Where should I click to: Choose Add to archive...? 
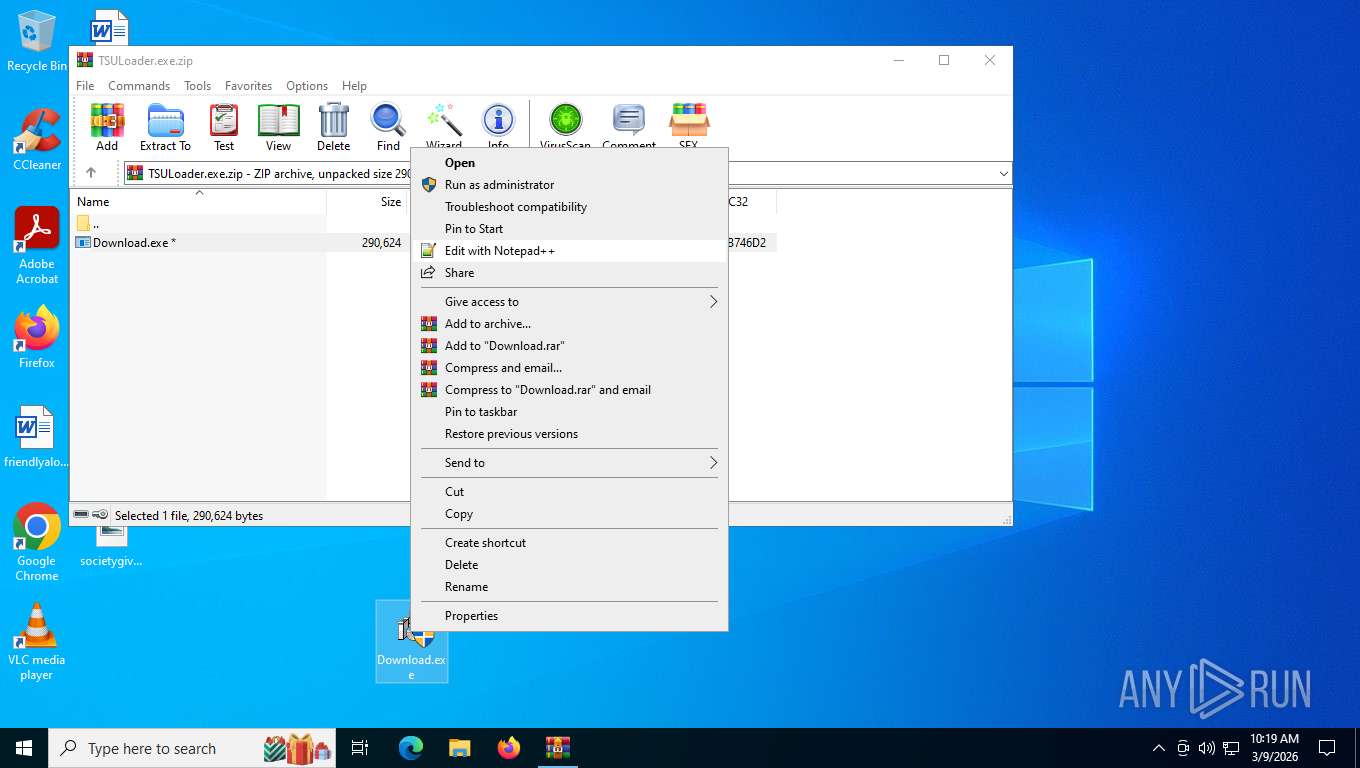click(x=569, y=324)
